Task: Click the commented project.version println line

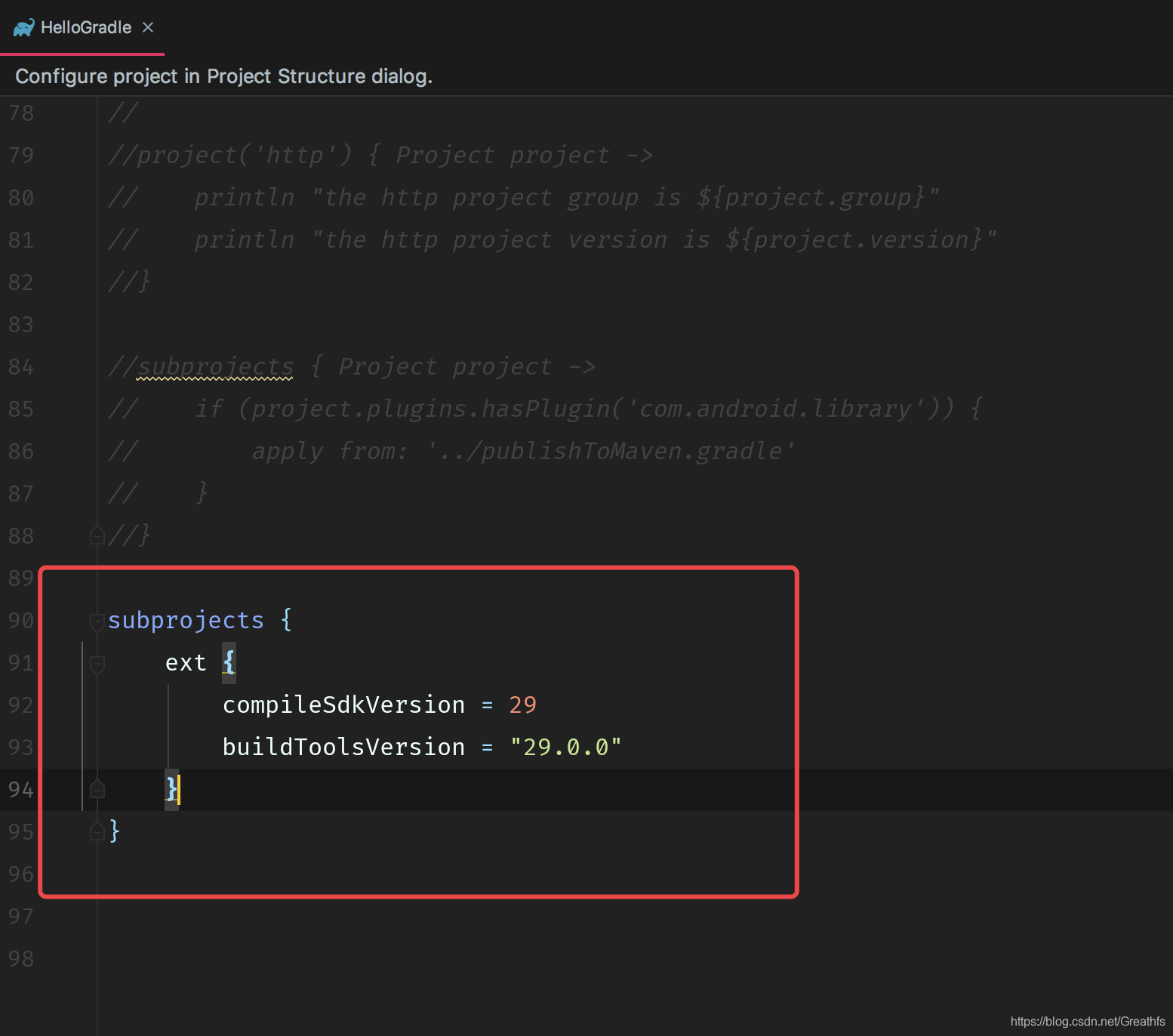Action: pos(553,239)
